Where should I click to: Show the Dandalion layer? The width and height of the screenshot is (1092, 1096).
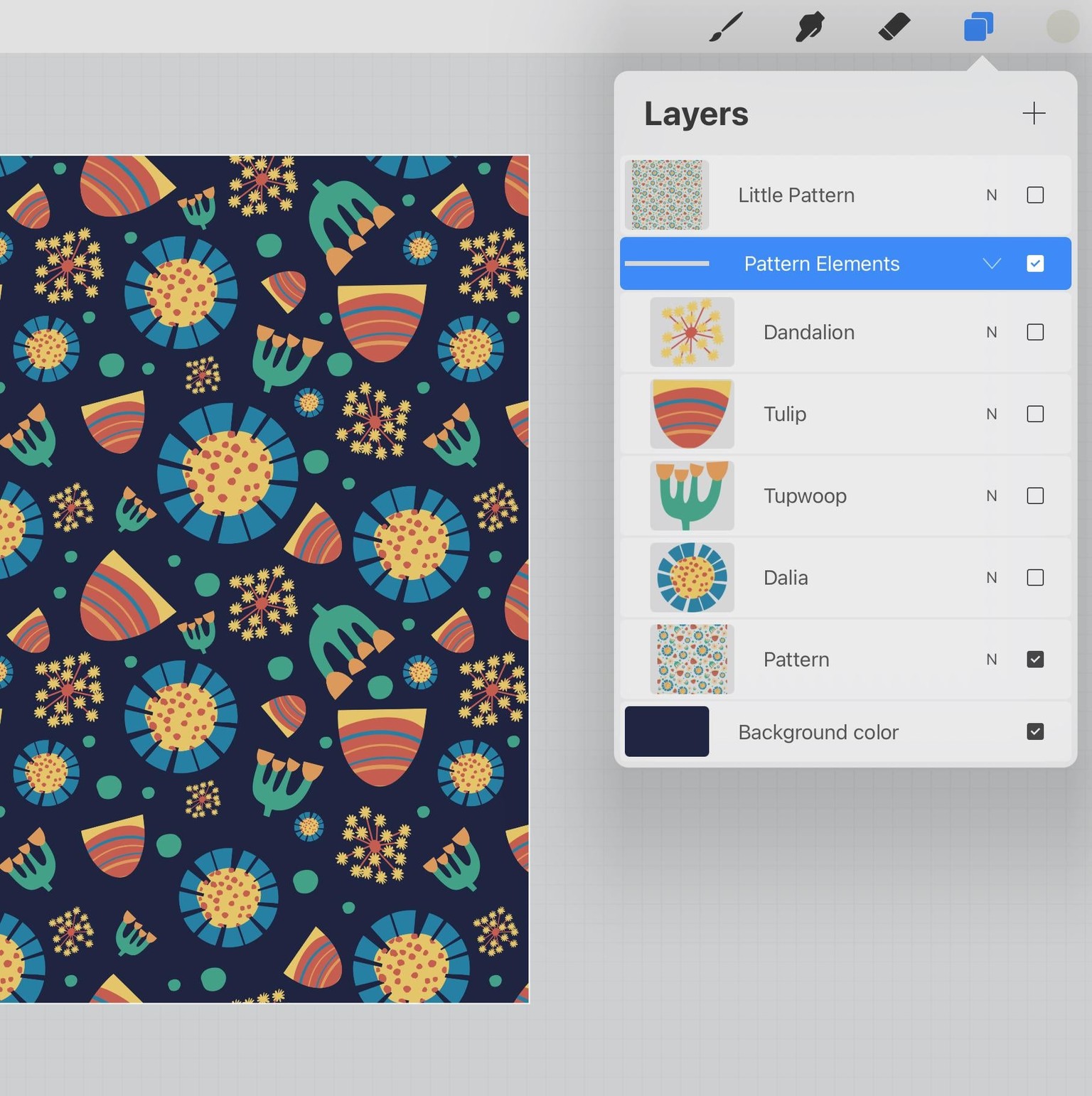coord(1035,332)
